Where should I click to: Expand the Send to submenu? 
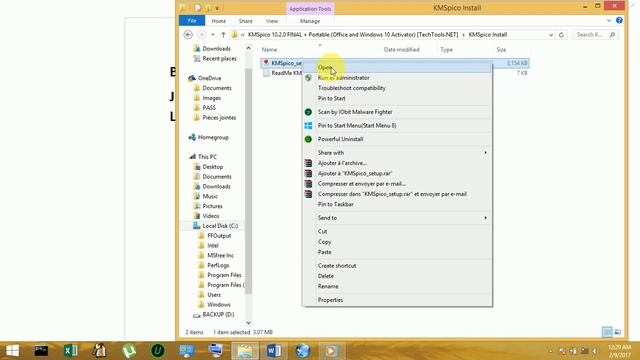click(397, 218)
